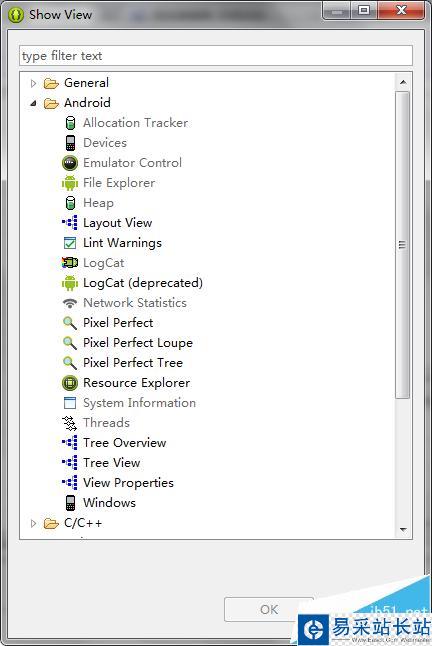Click the General folder icon

click(x=51, y=83)
